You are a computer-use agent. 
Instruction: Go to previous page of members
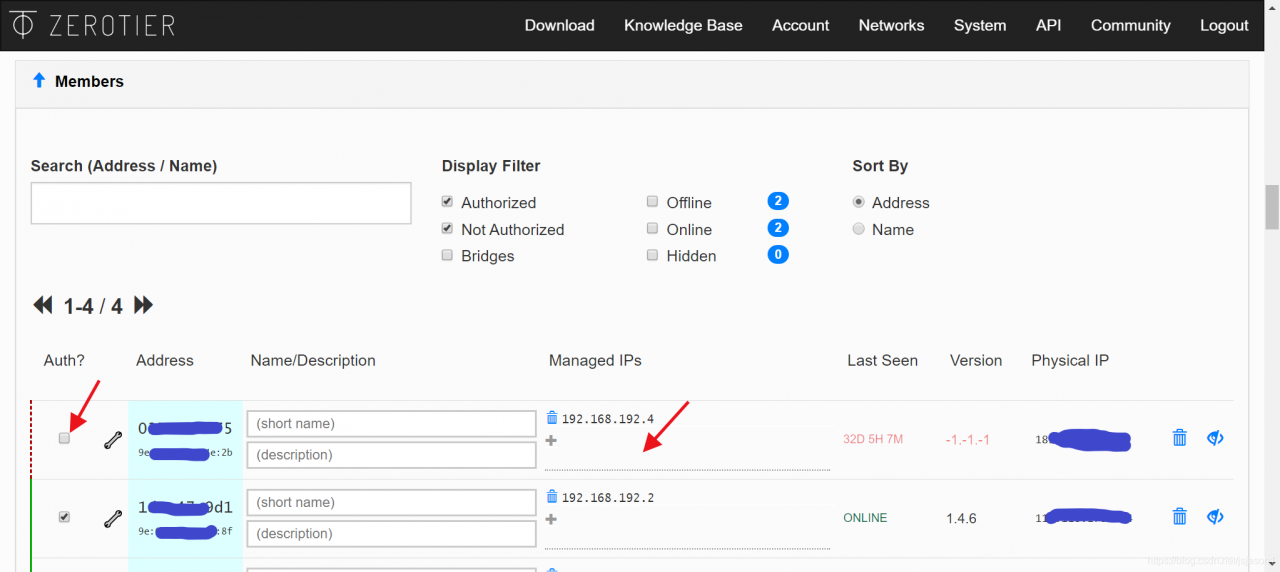coord(43,305)
